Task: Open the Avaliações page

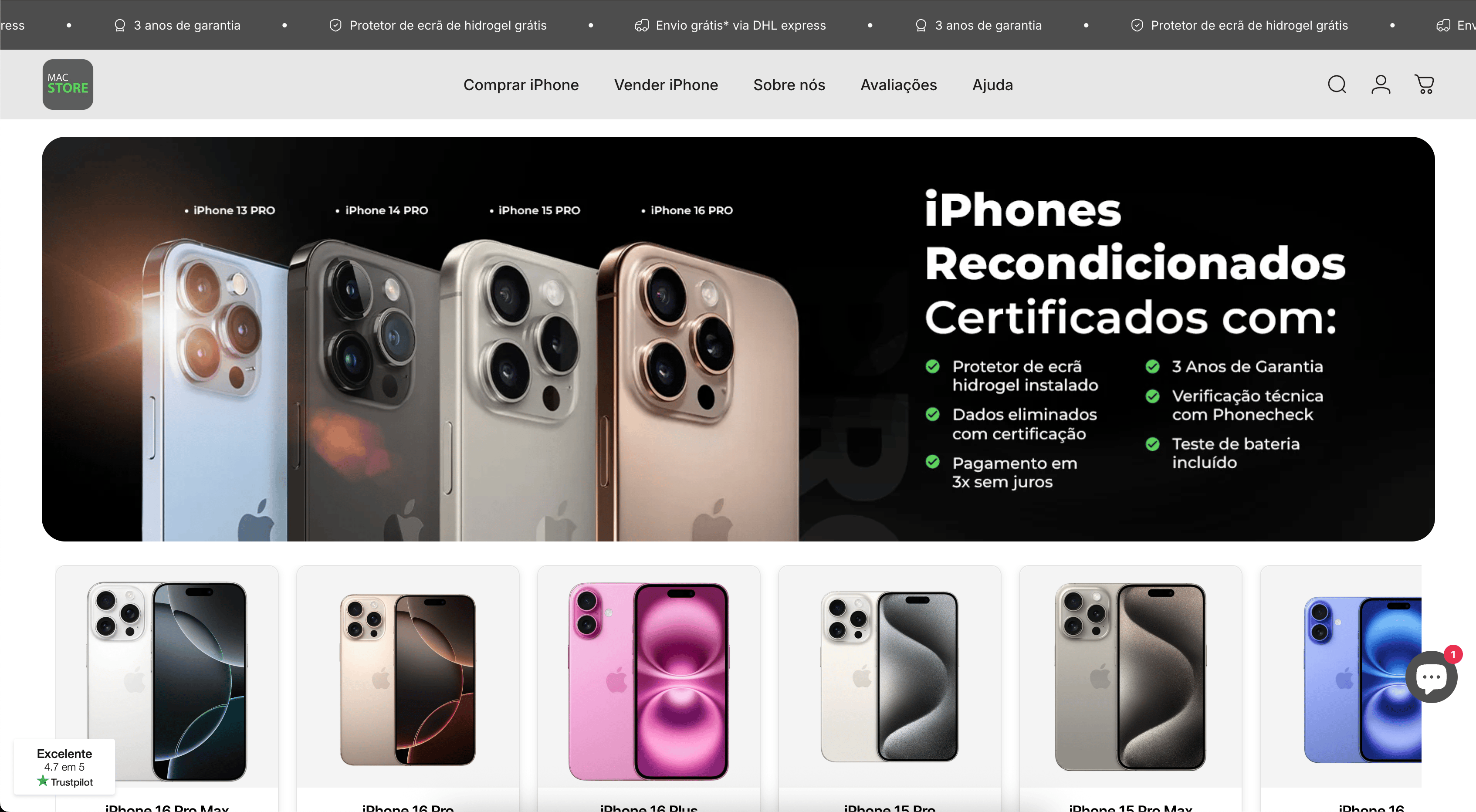Action: (898, 85)
